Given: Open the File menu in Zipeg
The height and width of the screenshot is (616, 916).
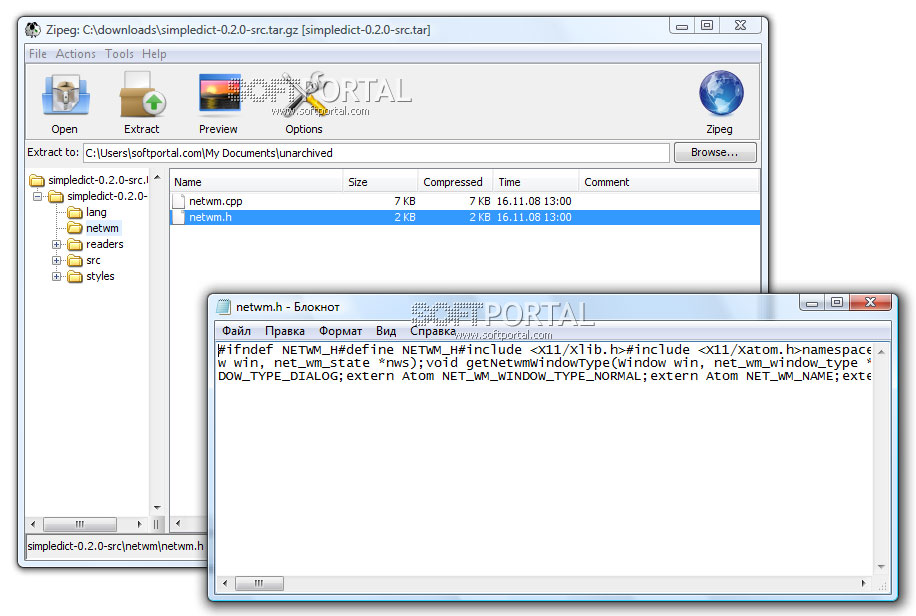Looking at the screenshot, I should pos(37,54).
